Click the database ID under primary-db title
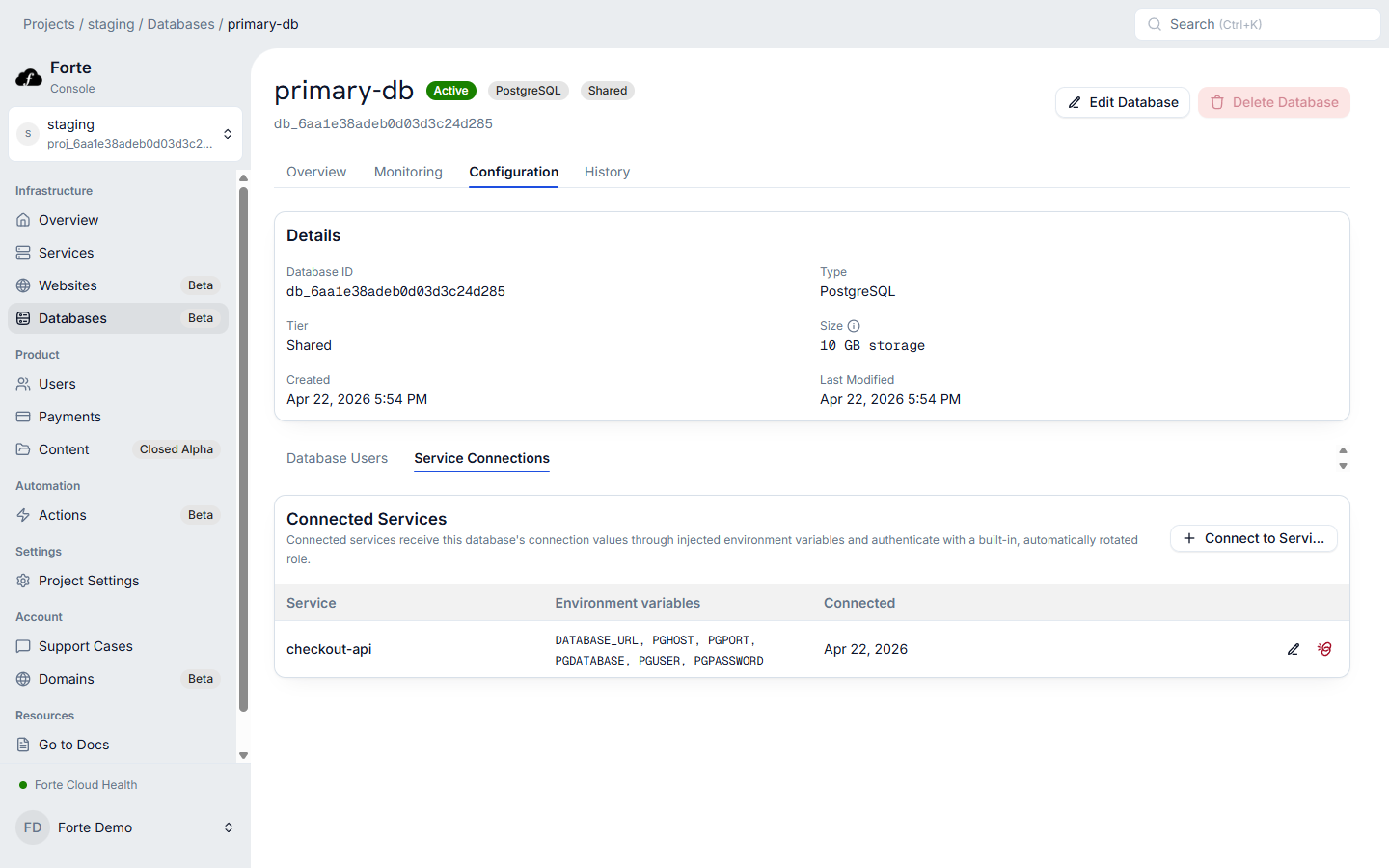Viewport: 1389px width, 868px height. 383,123
